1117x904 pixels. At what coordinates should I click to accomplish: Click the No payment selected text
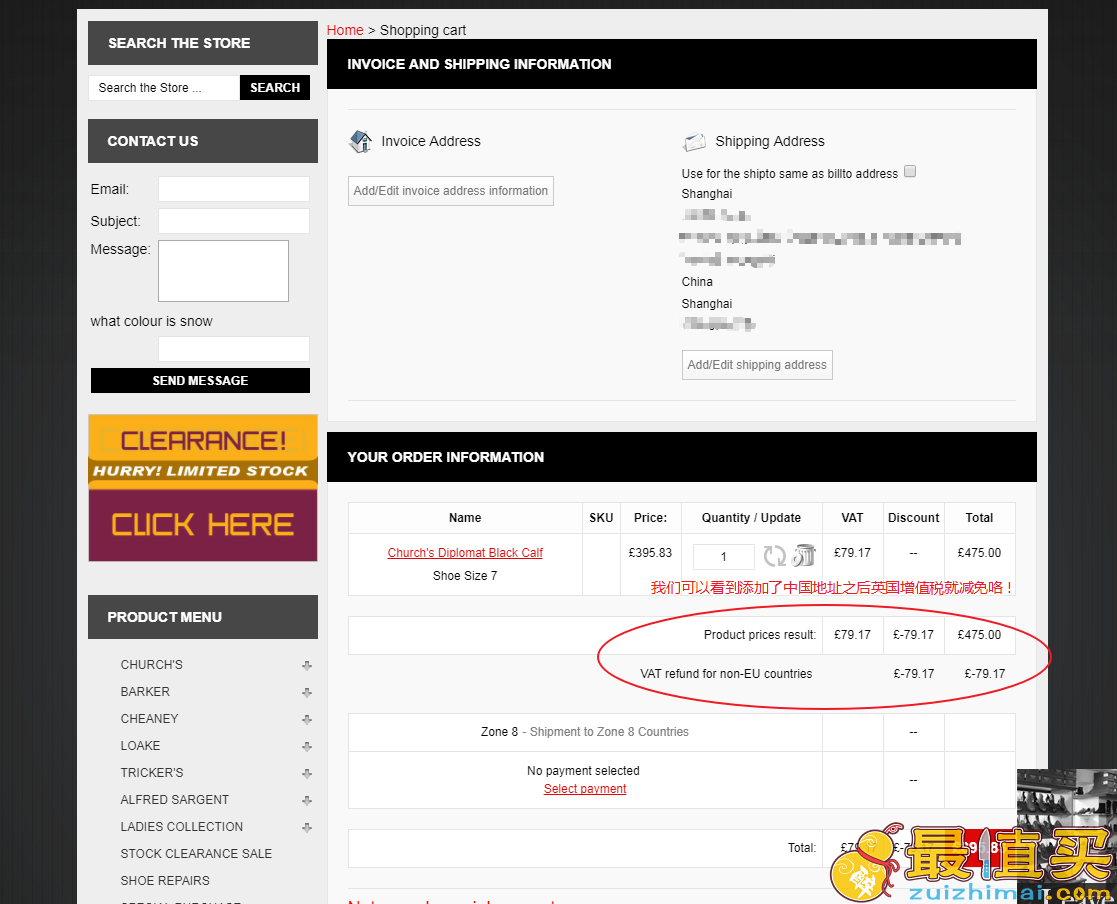coord(583,771)
